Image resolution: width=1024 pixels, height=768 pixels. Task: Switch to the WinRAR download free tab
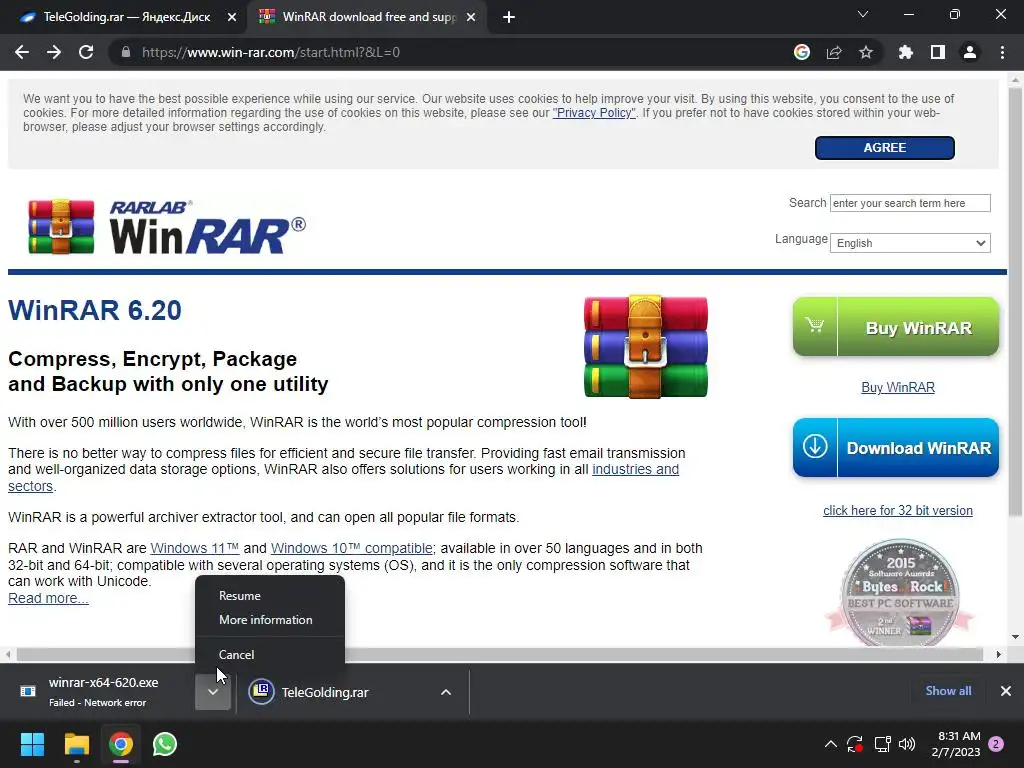point(368,17)
